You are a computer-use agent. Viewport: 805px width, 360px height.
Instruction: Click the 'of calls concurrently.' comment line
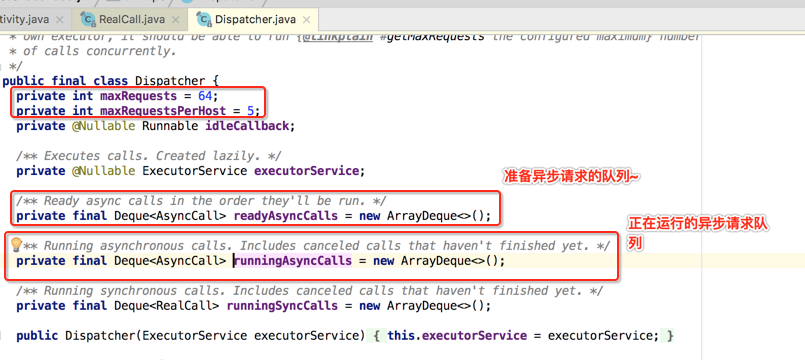coord(93,51)
